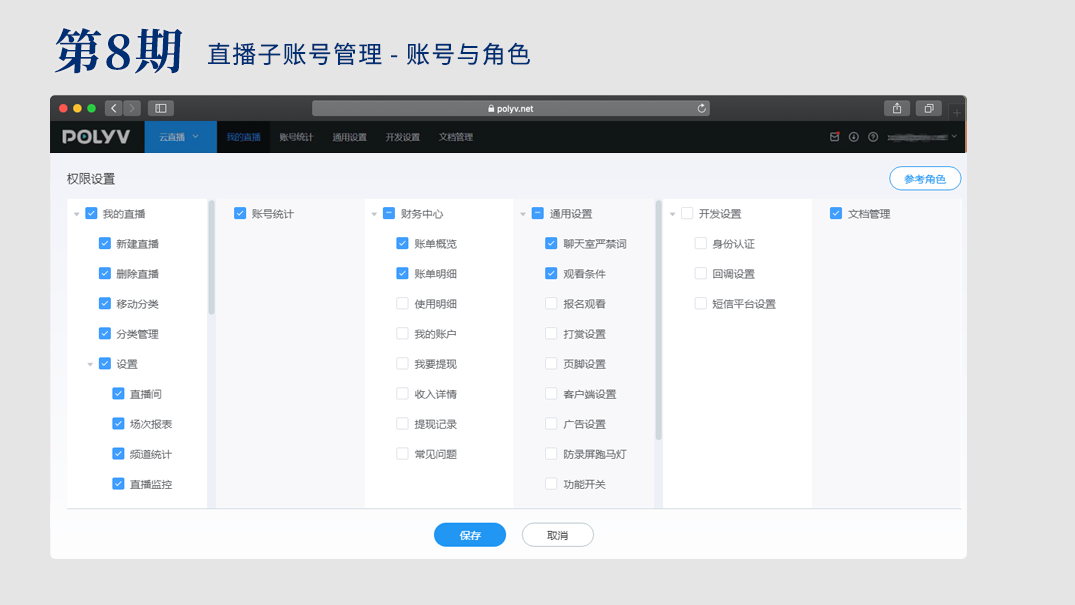Open the 开发设置 nav tab
The image size is (1075, 605).
click(x=402, y=137)
